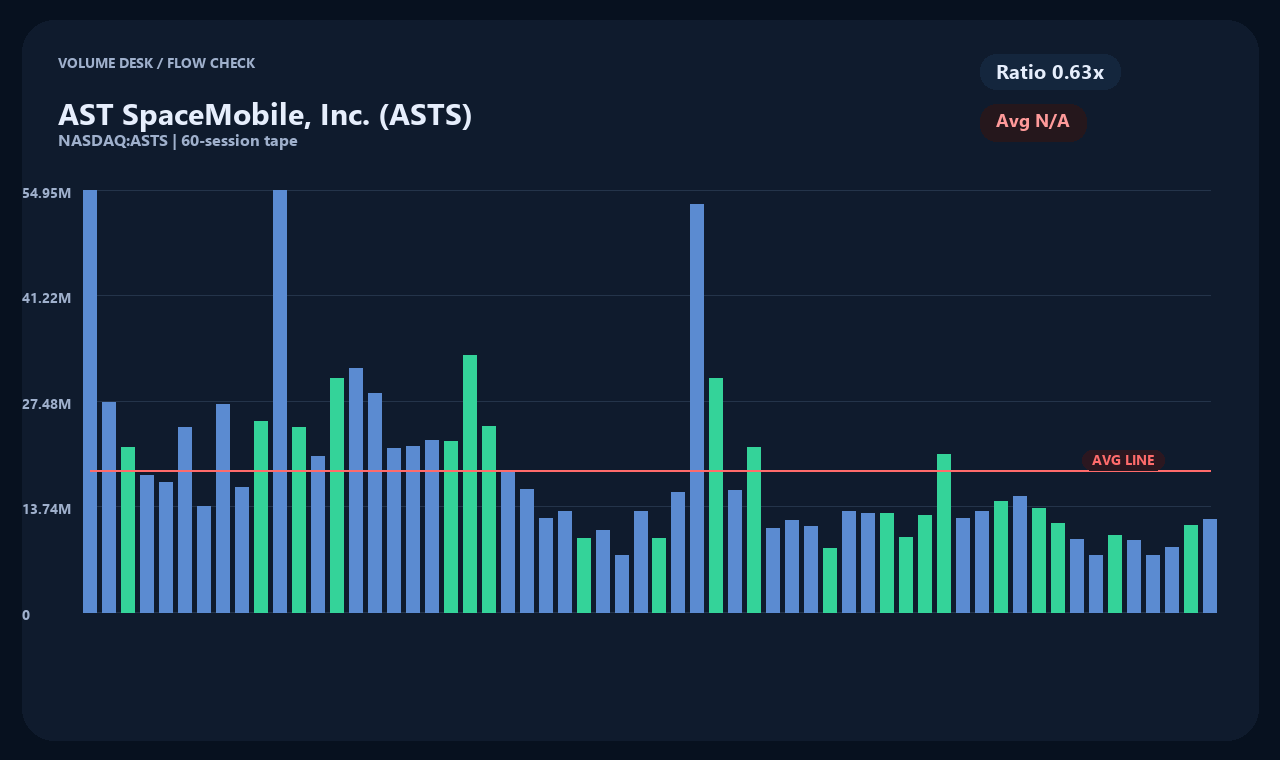The height and width of the screenshot is (760, 1280).
Task: Click the 0 axis label
Action: (26, 615)
